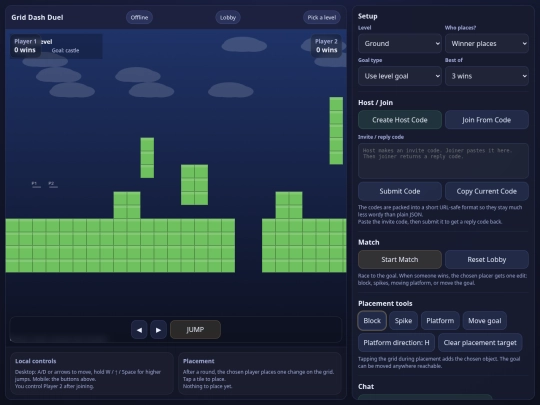Open the Level dropdown showing Ground
540x405 pixels.
click(399, 43)
